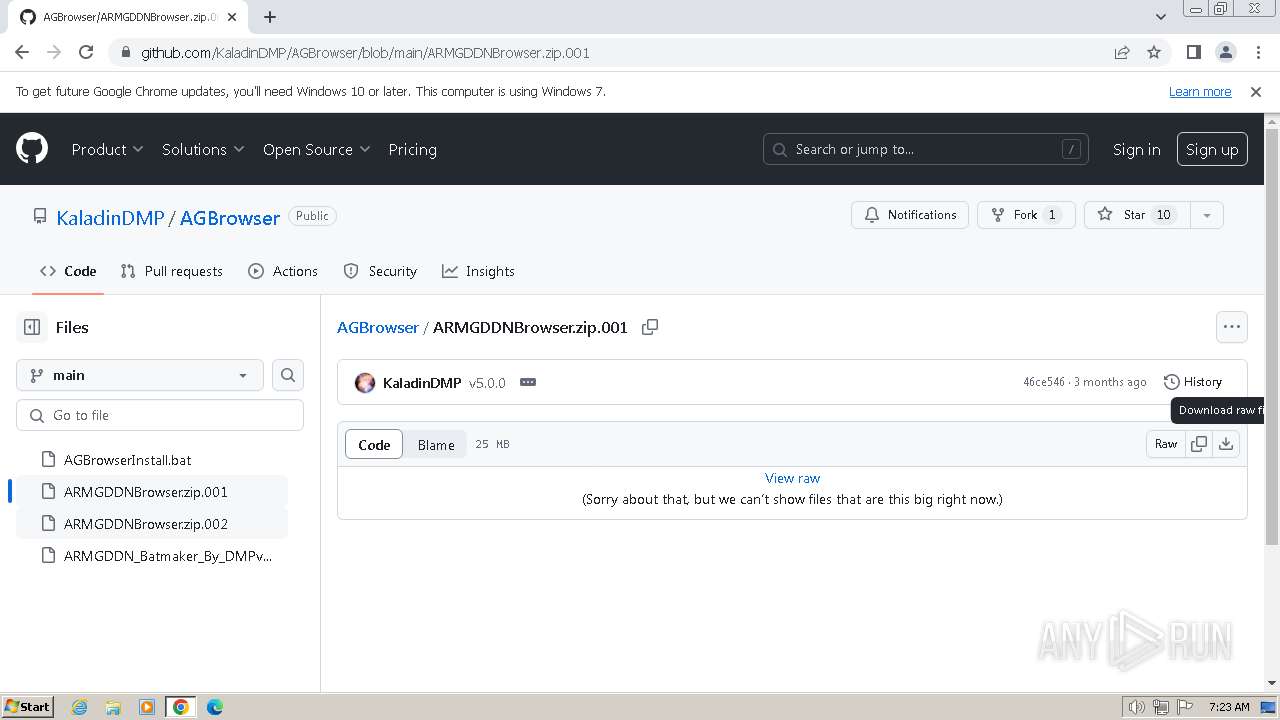Switch to the Insights tab
The image size is (1280, 720).
[478, 271]
